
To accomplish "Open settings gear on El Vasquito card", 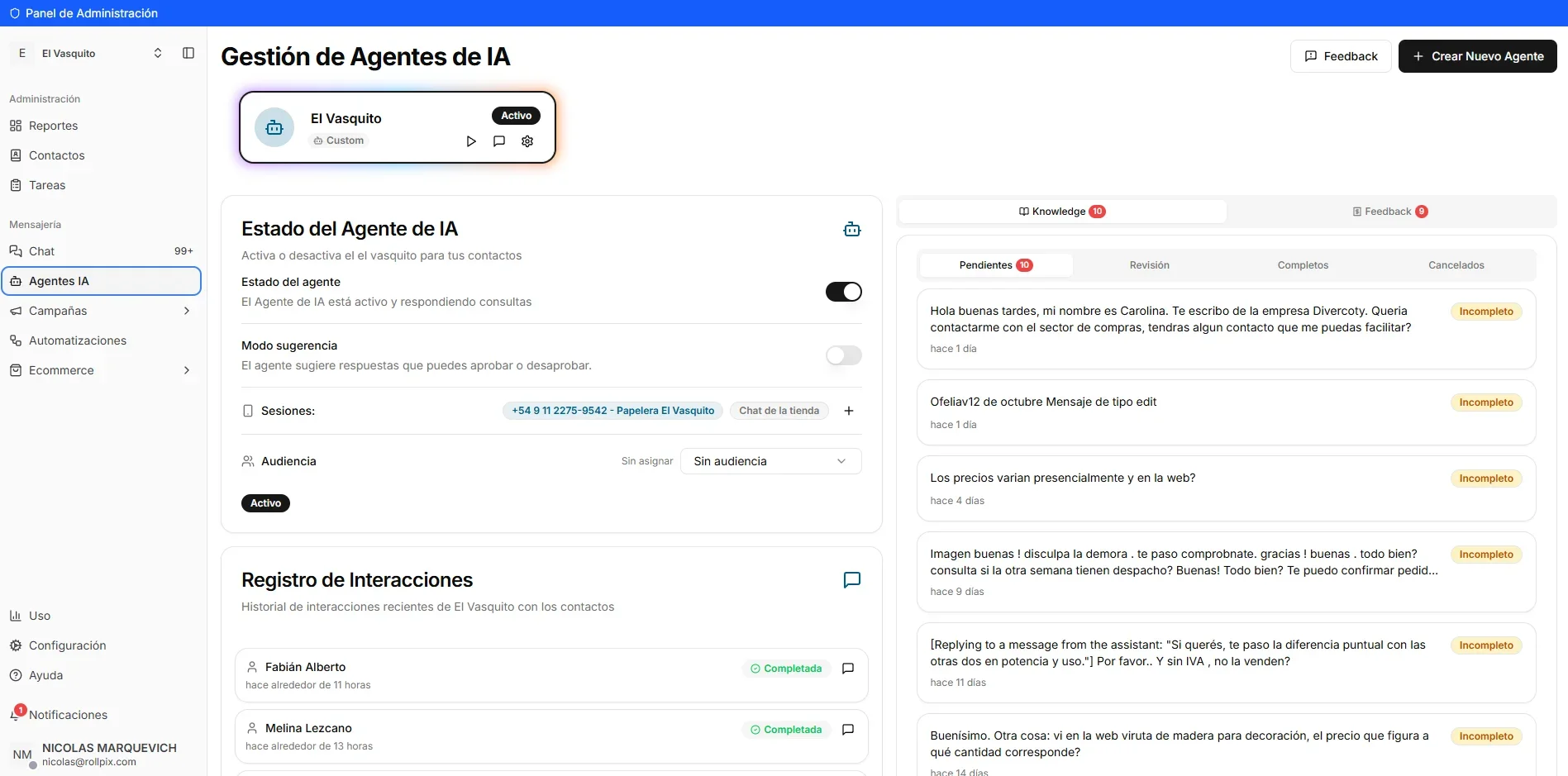I will (x=527, y=141).
